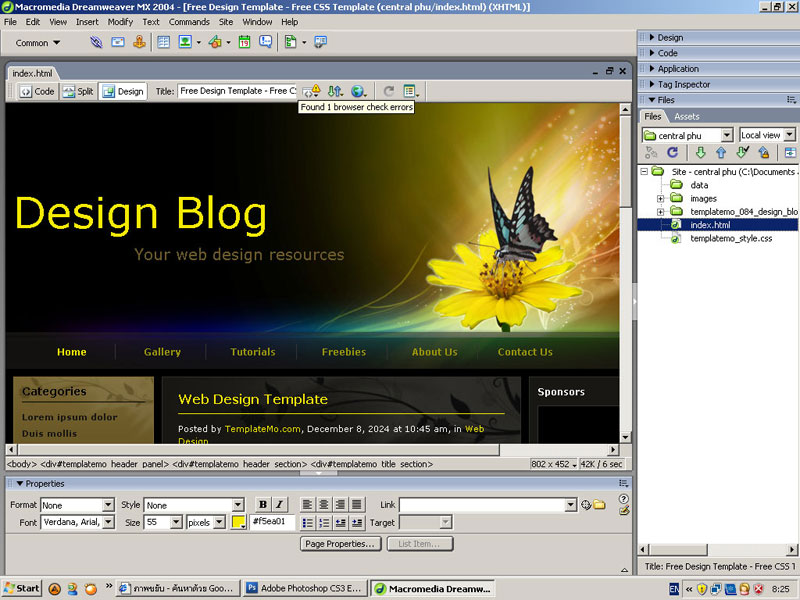
Task: Click the Email Link insert icon
Action: 118,42
